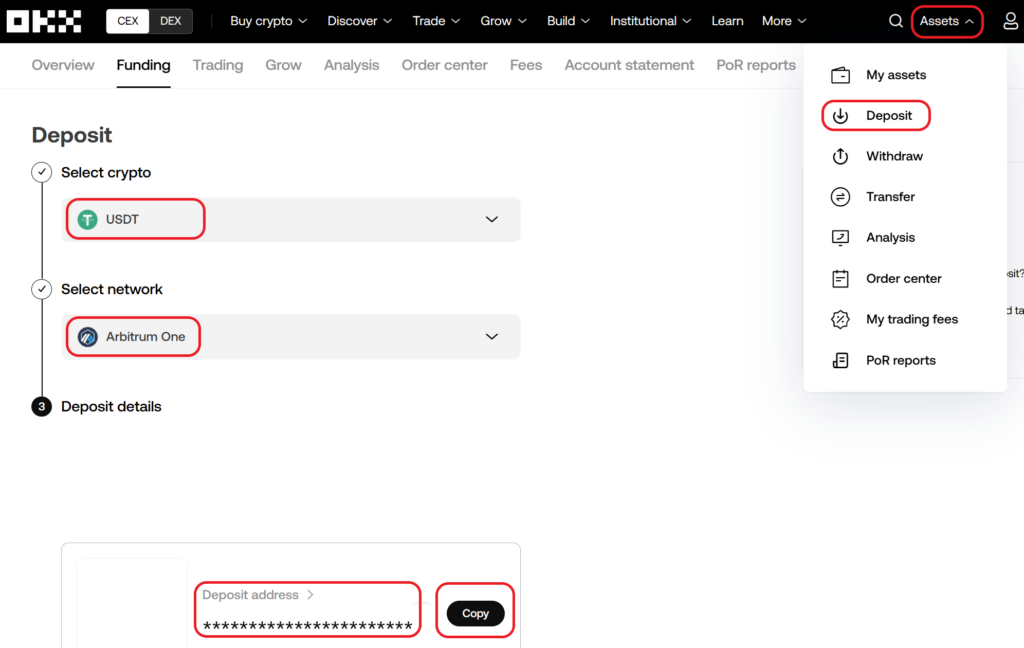The image size is (1024, 648).
Task: Open the Learn page
Action: pos(728,21)
